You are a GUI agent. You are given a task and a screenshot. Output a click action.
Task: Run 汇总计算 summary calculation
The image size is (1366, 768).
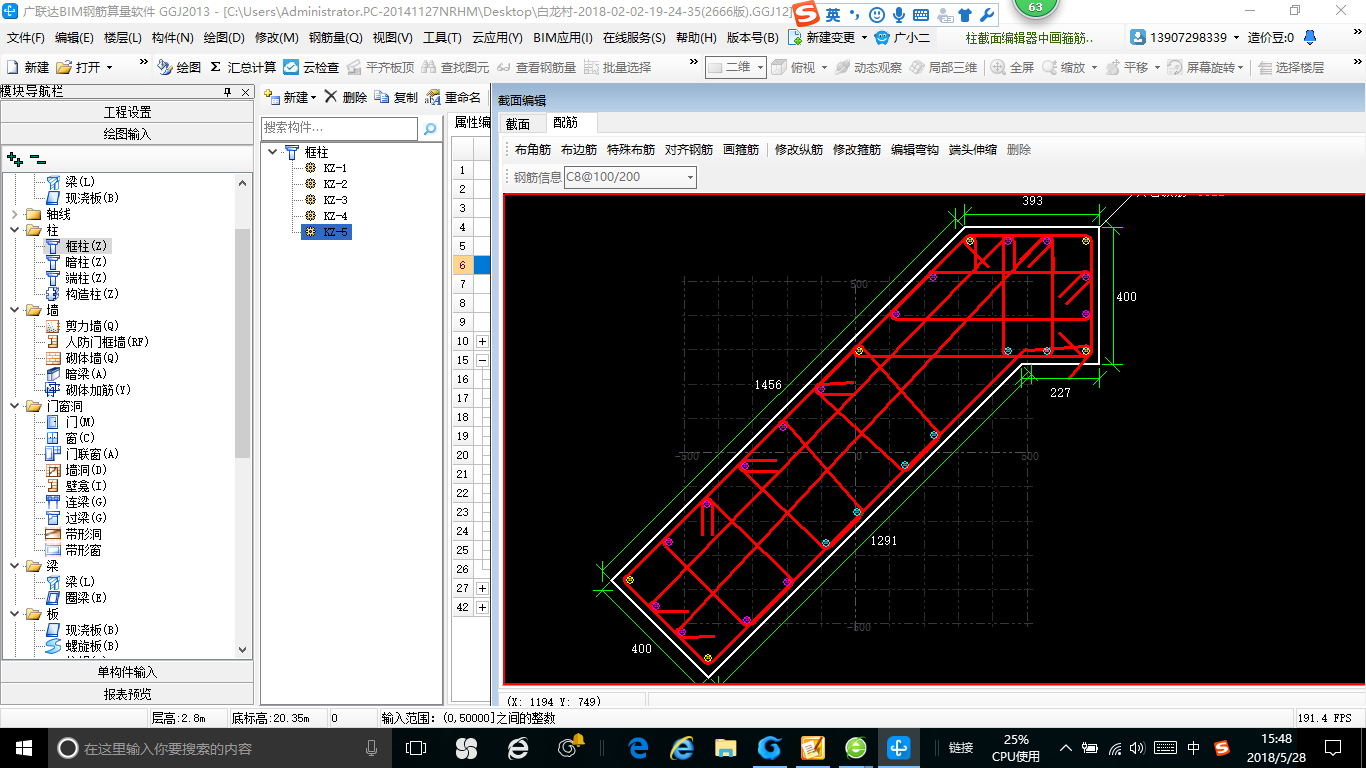tap(242, 67)
